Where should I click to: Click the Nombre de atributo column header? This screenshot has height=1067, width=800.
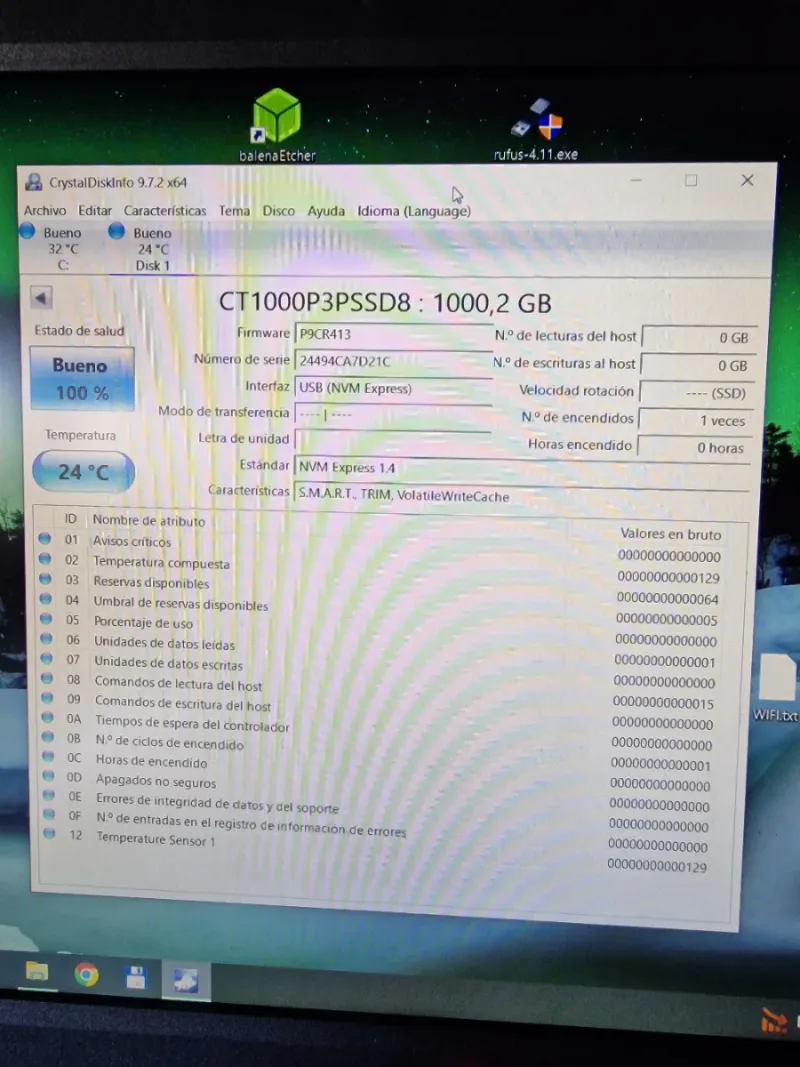pos(148,521)
